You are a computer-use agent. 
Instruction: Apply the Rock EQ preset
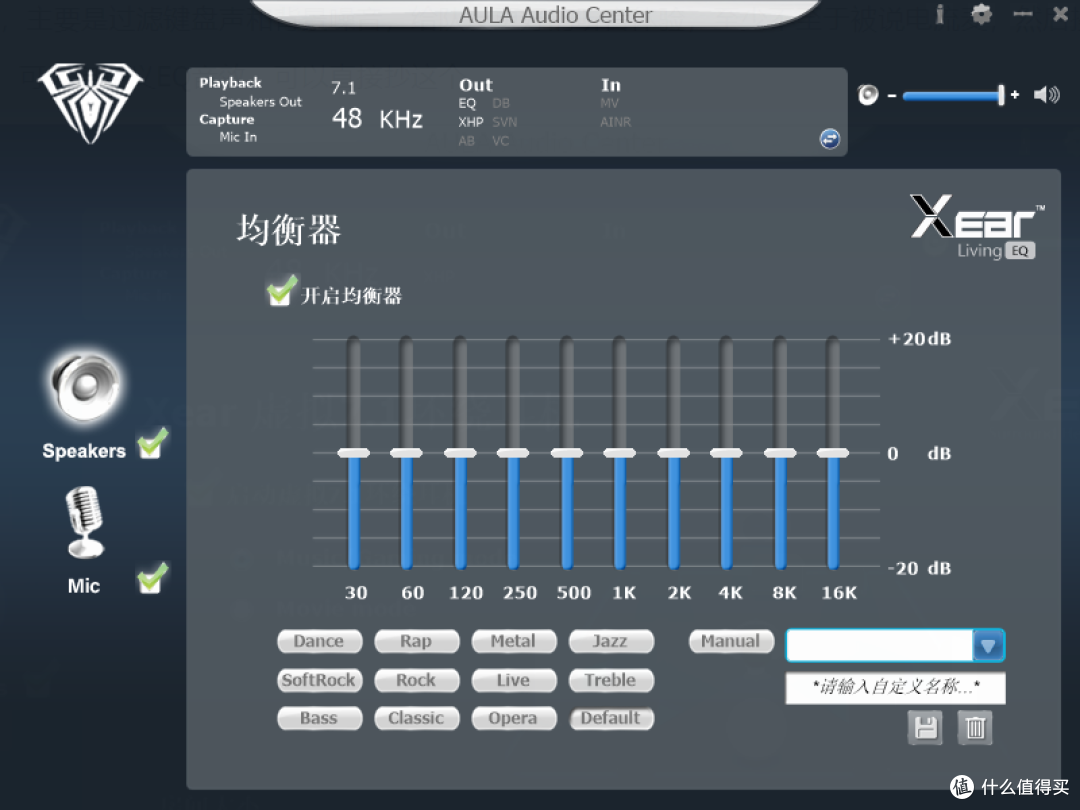click(x=417, y=681)
